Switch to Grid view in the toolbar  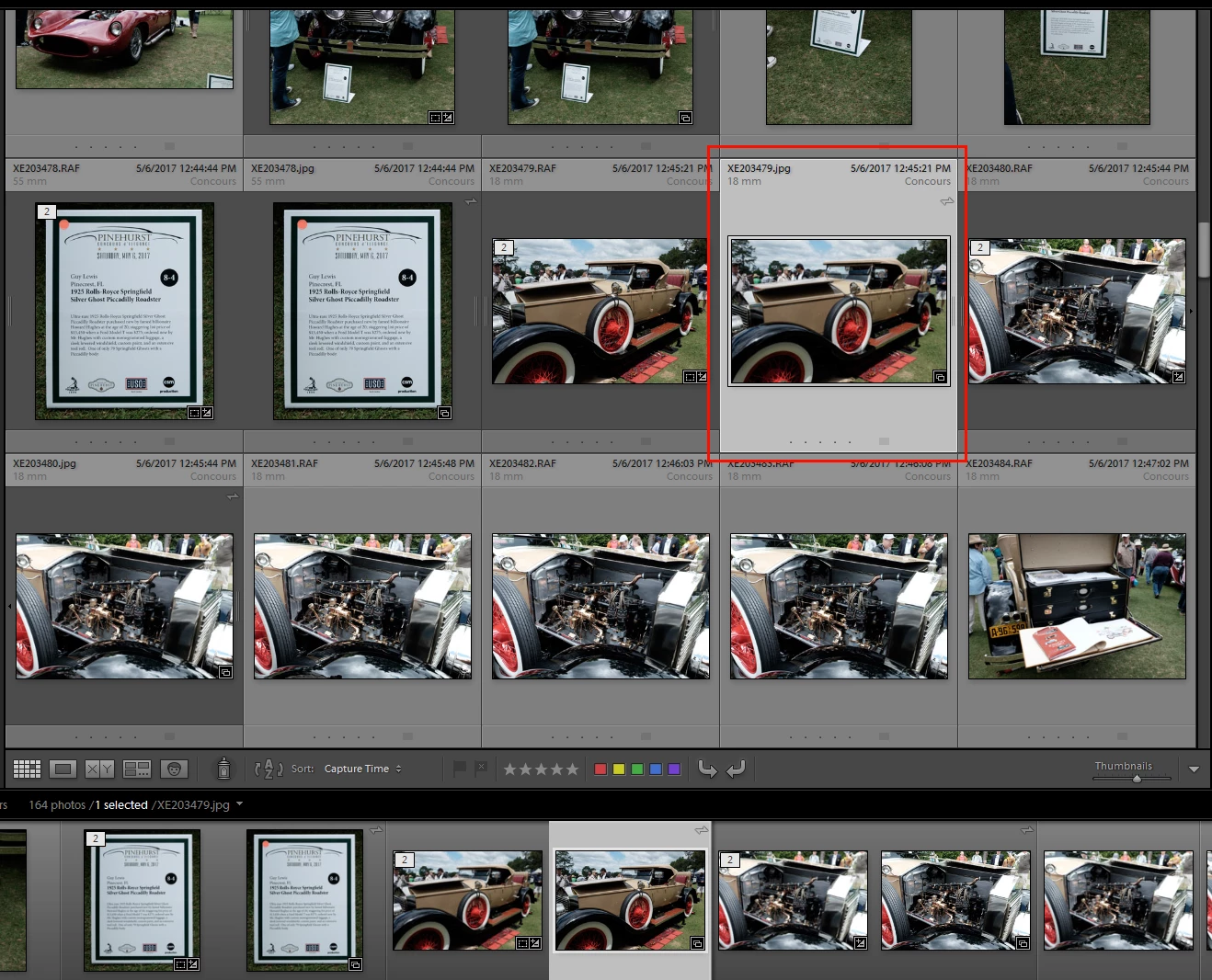[x=27, y=769]
